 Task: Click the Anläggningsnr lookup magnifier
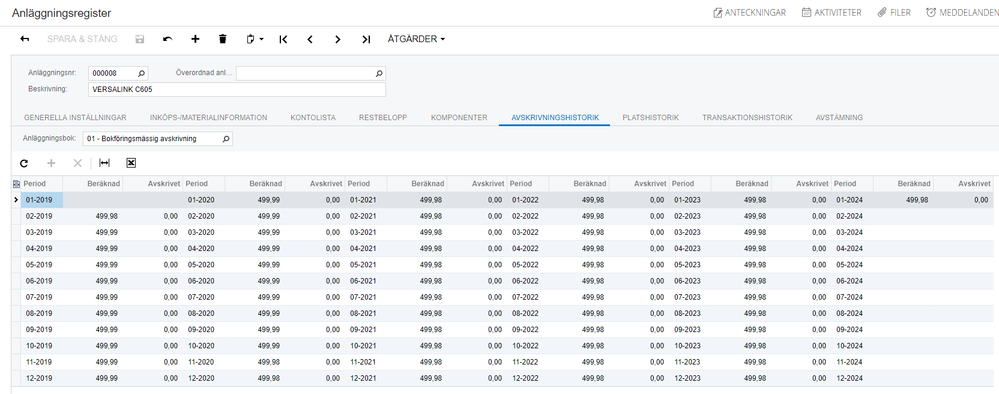[x=141, y=73]
